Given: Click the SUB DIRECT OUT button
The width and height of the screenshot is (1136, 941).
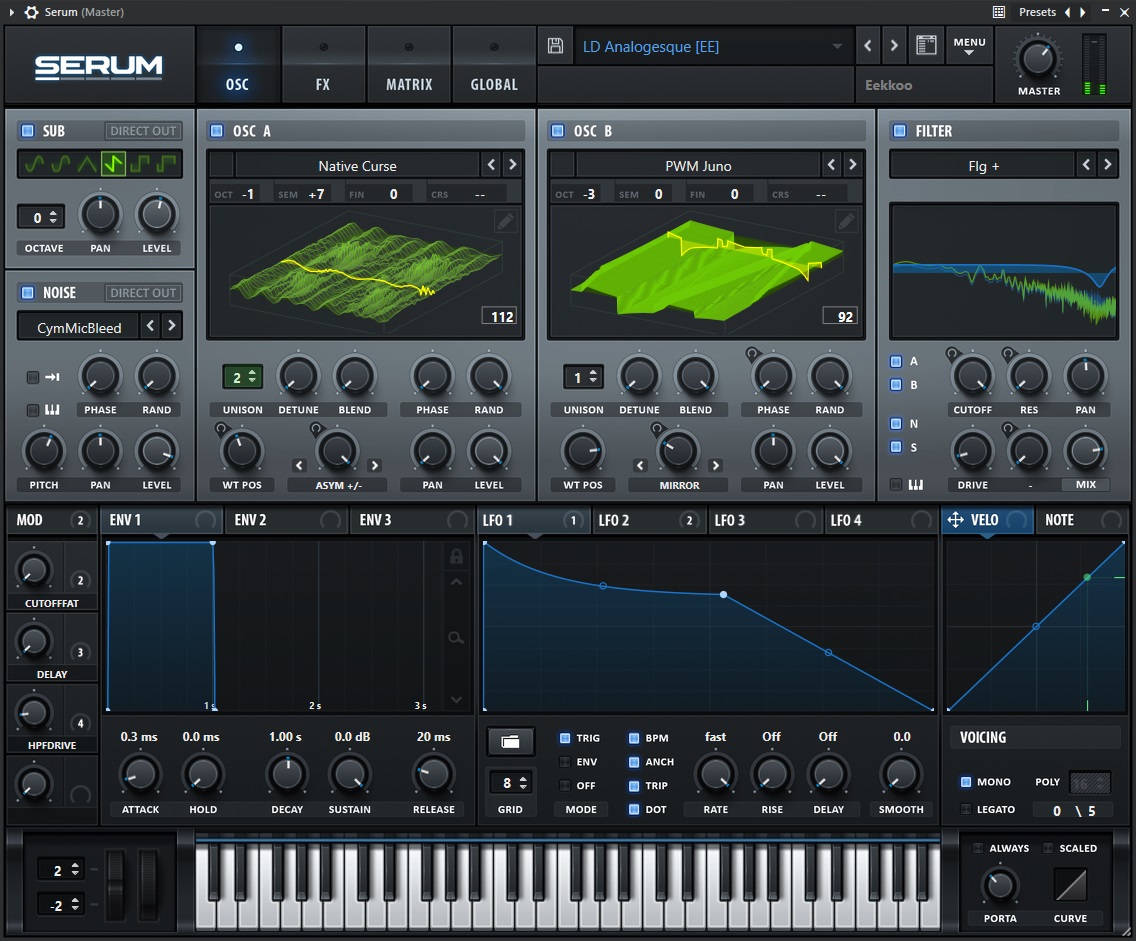Looking at the screenshot, I should (x=143, y=131).
